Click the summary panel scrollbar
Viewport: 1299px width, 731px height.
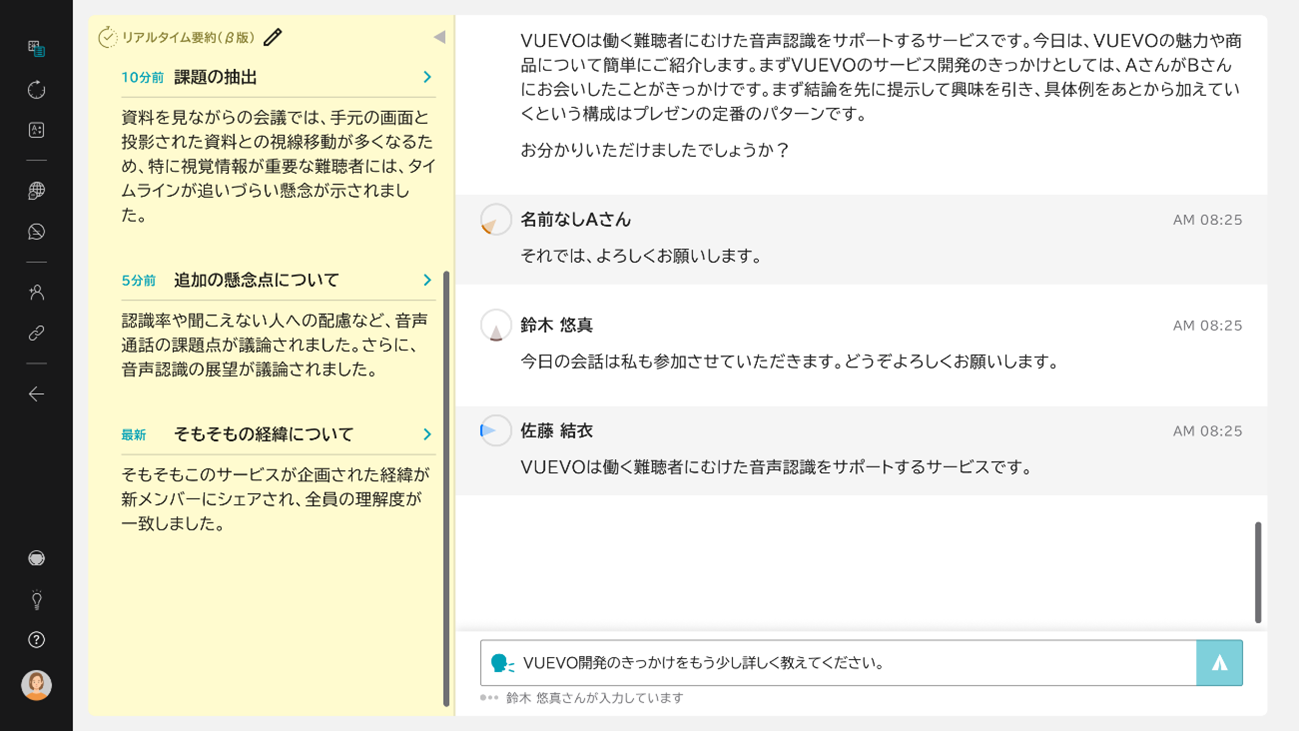[x=446, y=489]
